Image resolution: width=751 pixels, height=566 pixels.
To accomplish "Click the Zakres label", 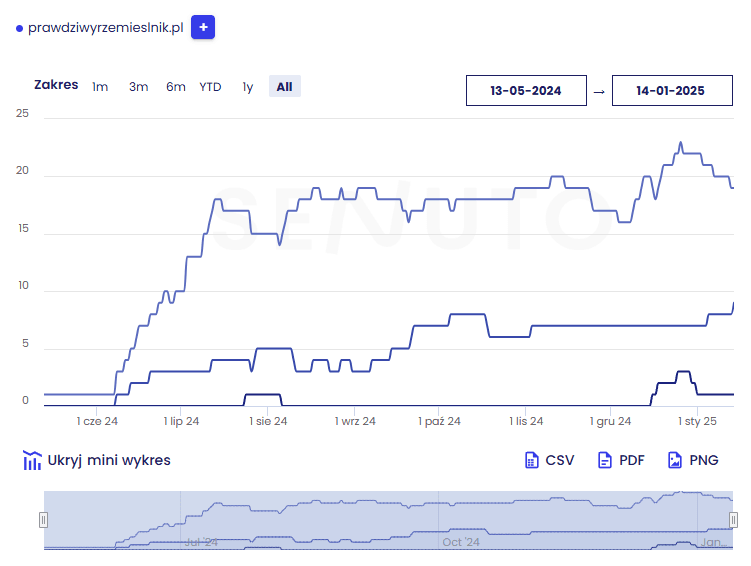I will coord(56,85).
